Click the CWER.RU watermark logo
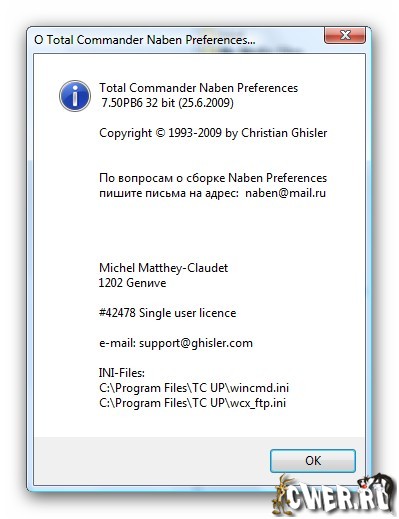 333,496
